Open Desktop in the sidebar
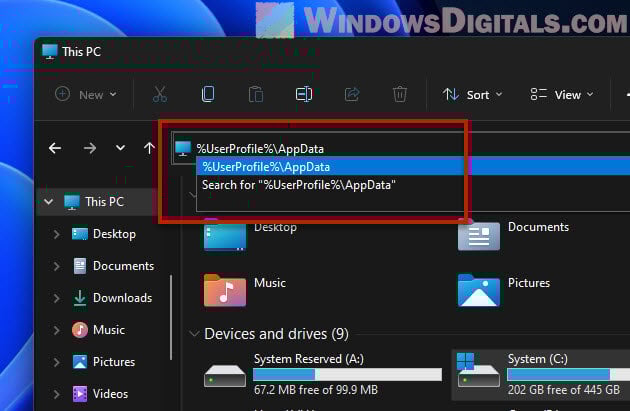 point(104,234)
